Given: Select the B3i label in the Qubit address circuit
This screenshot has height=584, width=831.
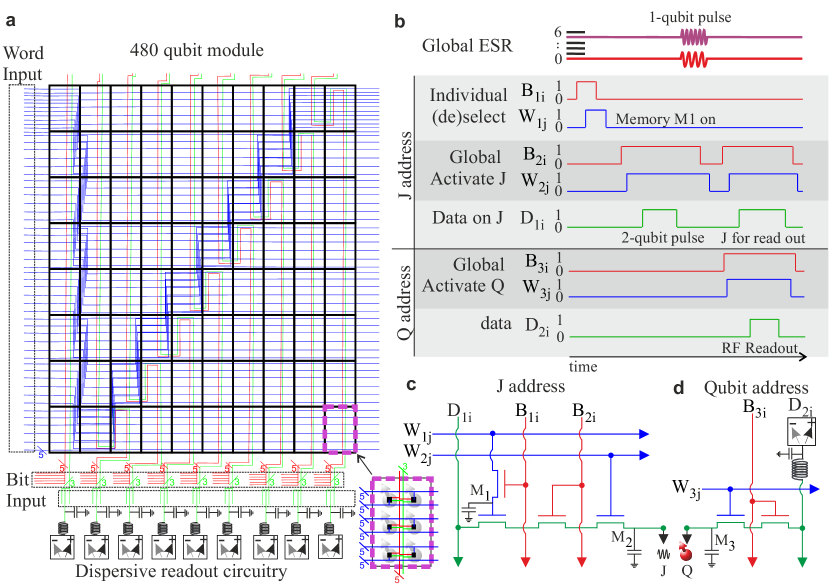Looking at the screenshot, I should click(x=755, y=409).
